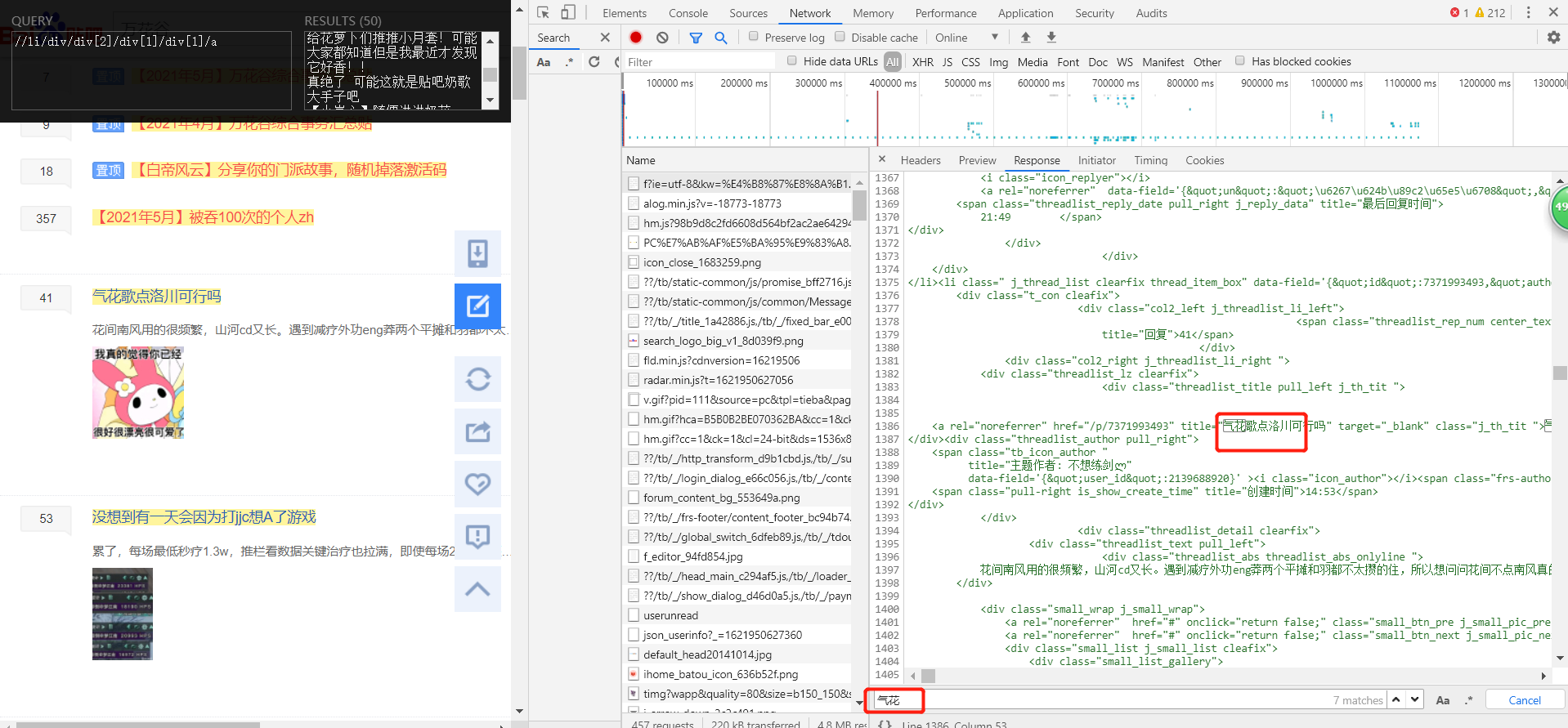
Task: Close the request details pane
Action: (x=882, y=159)
